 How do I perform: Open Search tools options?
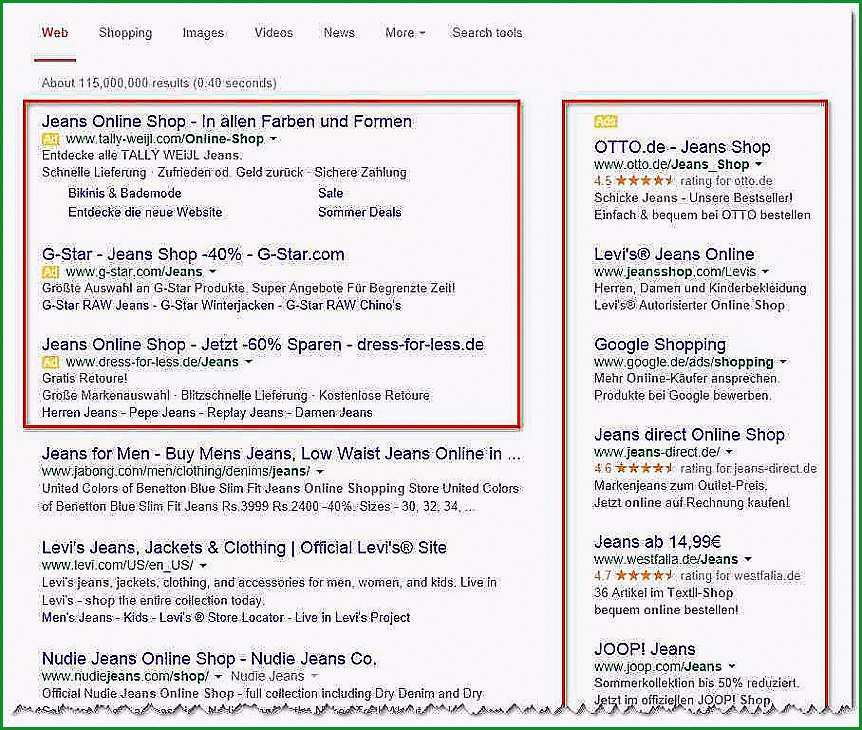click(x=487, y=33)
